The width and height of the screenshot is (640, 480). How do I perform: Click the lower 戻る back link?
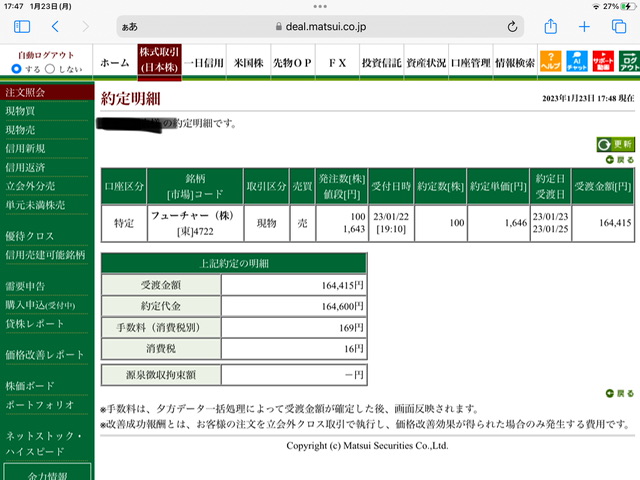pyautogui.click(x=620, y=393)
